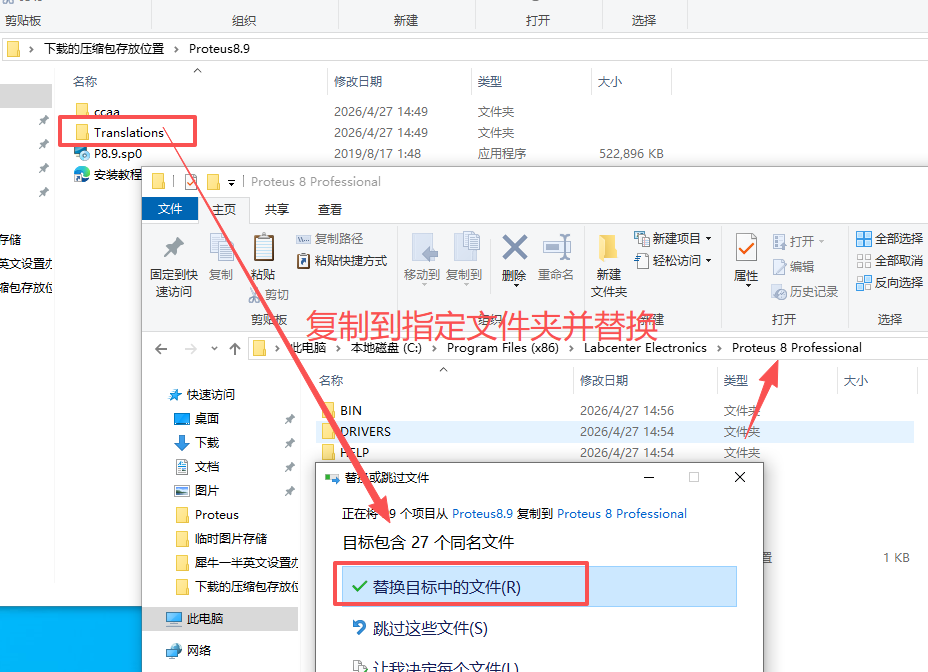Select the BIN folder
The width and height of the screenshot is (928, 672).
coord(342,410)
